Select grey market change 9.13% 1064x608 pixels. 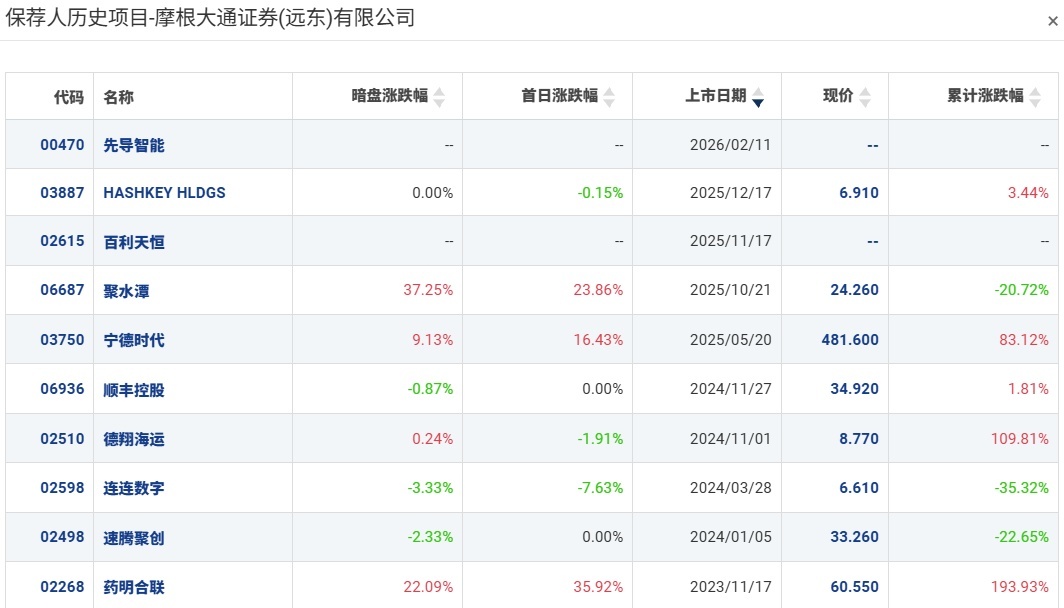tap(433, 339)
